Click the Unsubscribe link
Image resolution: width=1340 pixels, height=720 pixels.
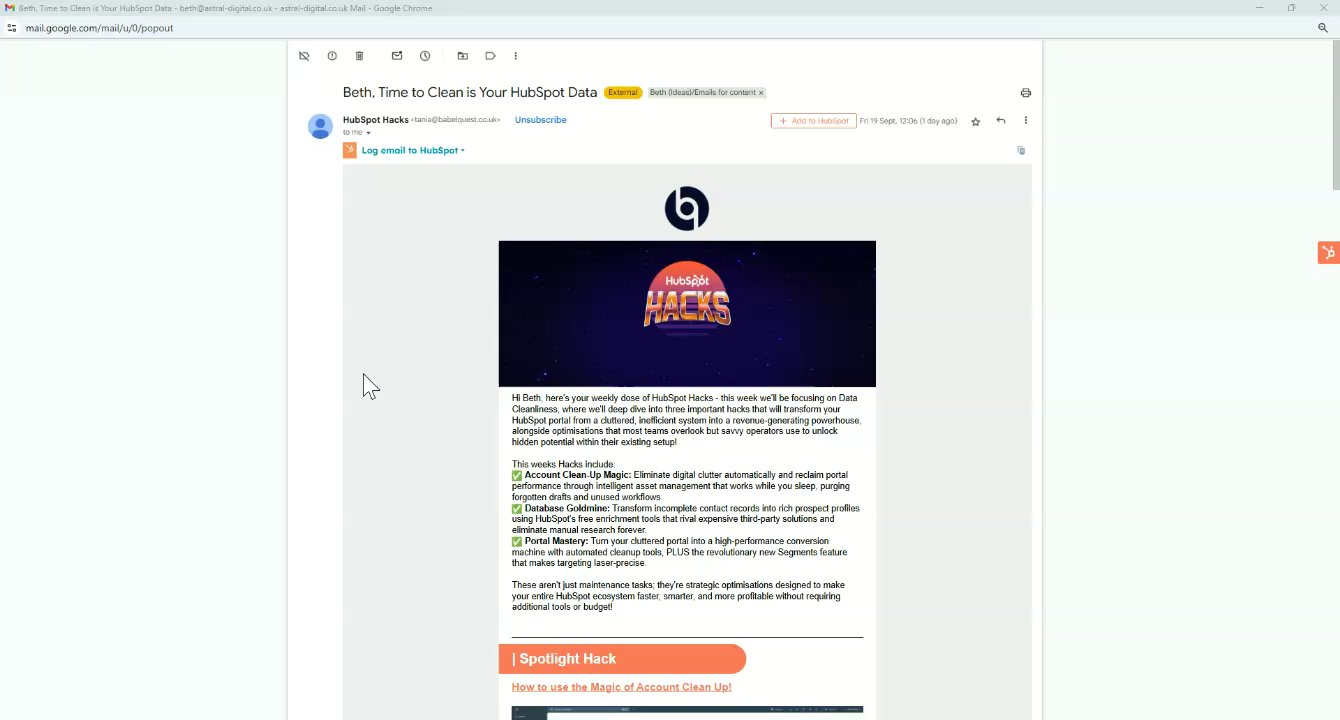tap(541, 120)
